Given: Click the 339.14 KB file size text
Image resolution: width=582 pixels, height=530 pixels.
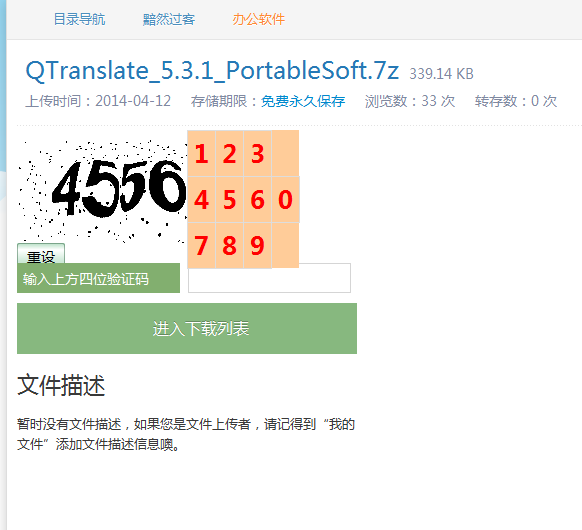Looking at the screenshot, I should (x=441, y=74).
